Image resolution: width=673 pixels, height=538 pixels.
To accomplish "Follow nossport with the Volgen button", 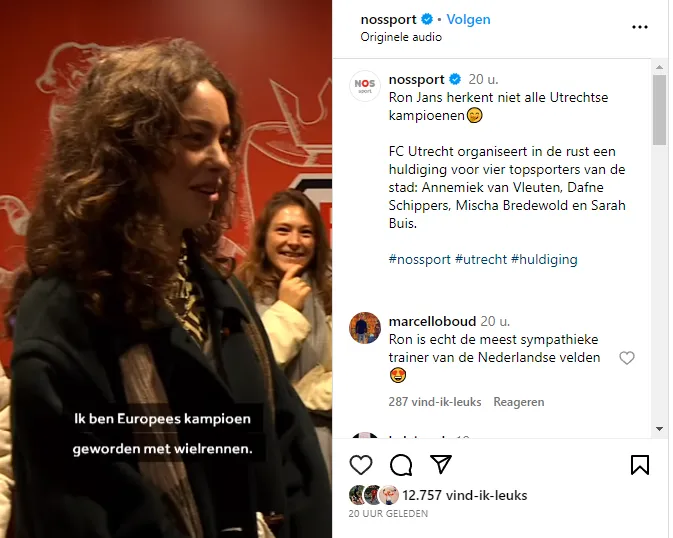I will pyautogui.click(x=468, y=19).
